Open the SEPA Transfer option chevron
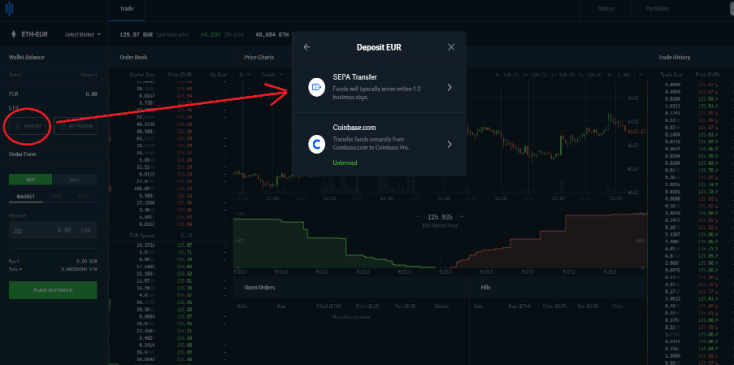Viewport: 734px width, 365px height. click(x=449, y=87)
